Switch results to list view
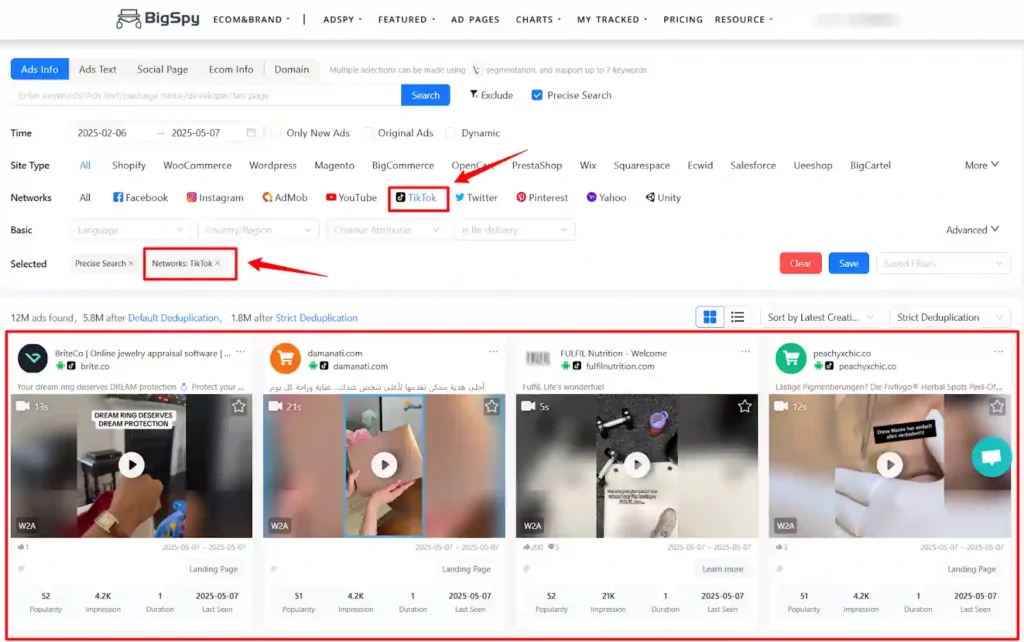Screen dimensions: 1024x642 tap(738, 316)
